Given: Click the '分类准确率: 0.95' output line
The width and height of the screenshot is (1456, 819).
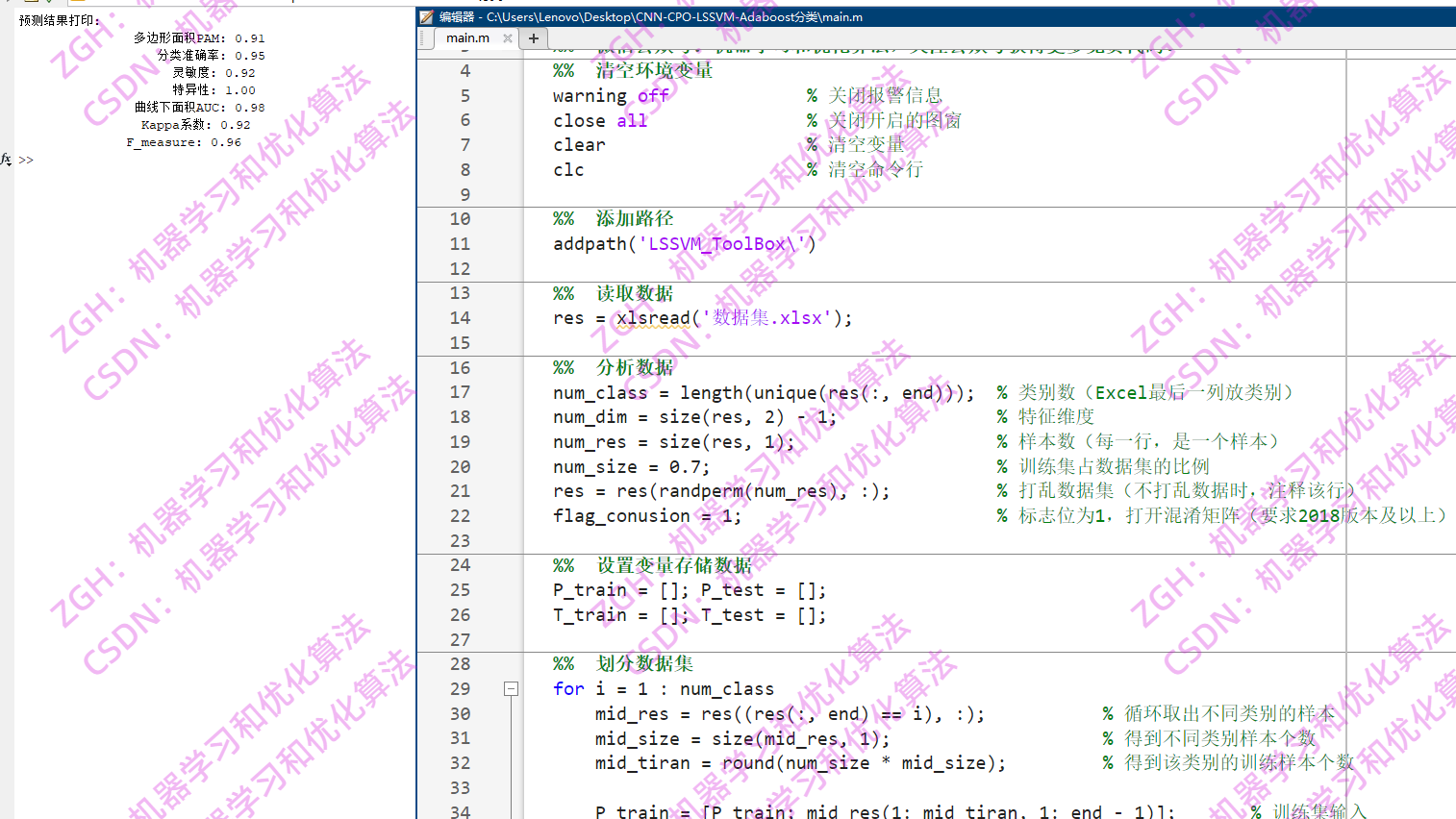Looking at the screenshot, I should 211,56.
